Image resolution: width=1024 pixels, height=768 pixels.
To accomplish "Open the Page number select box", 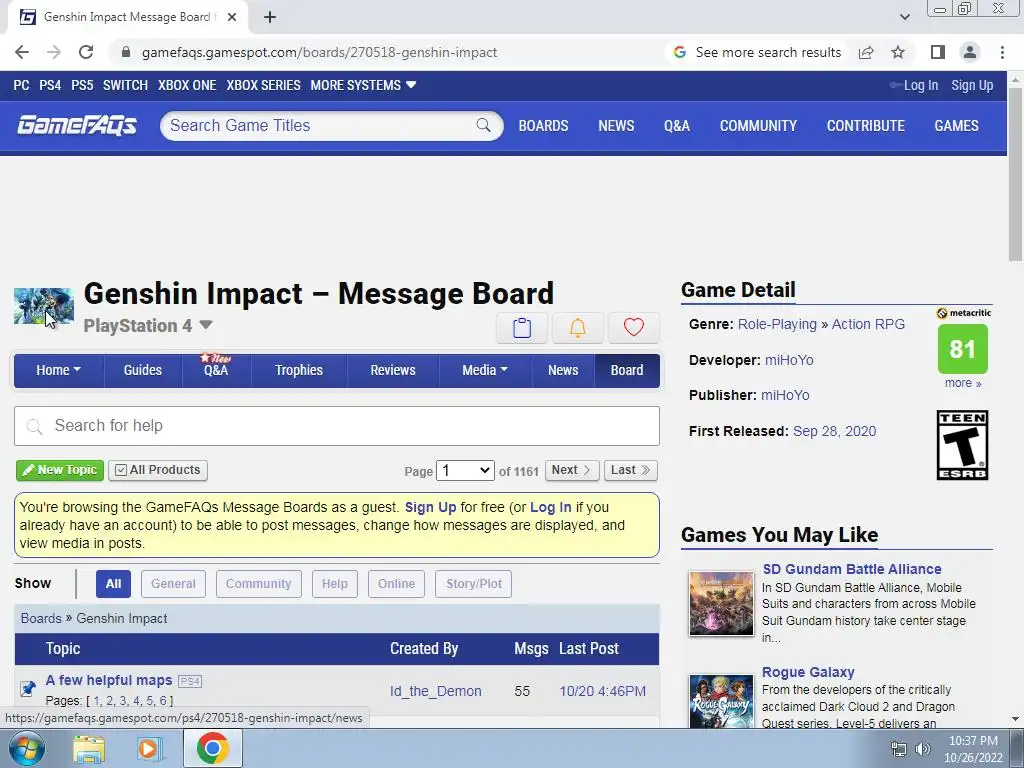I will tap(465, 470).
